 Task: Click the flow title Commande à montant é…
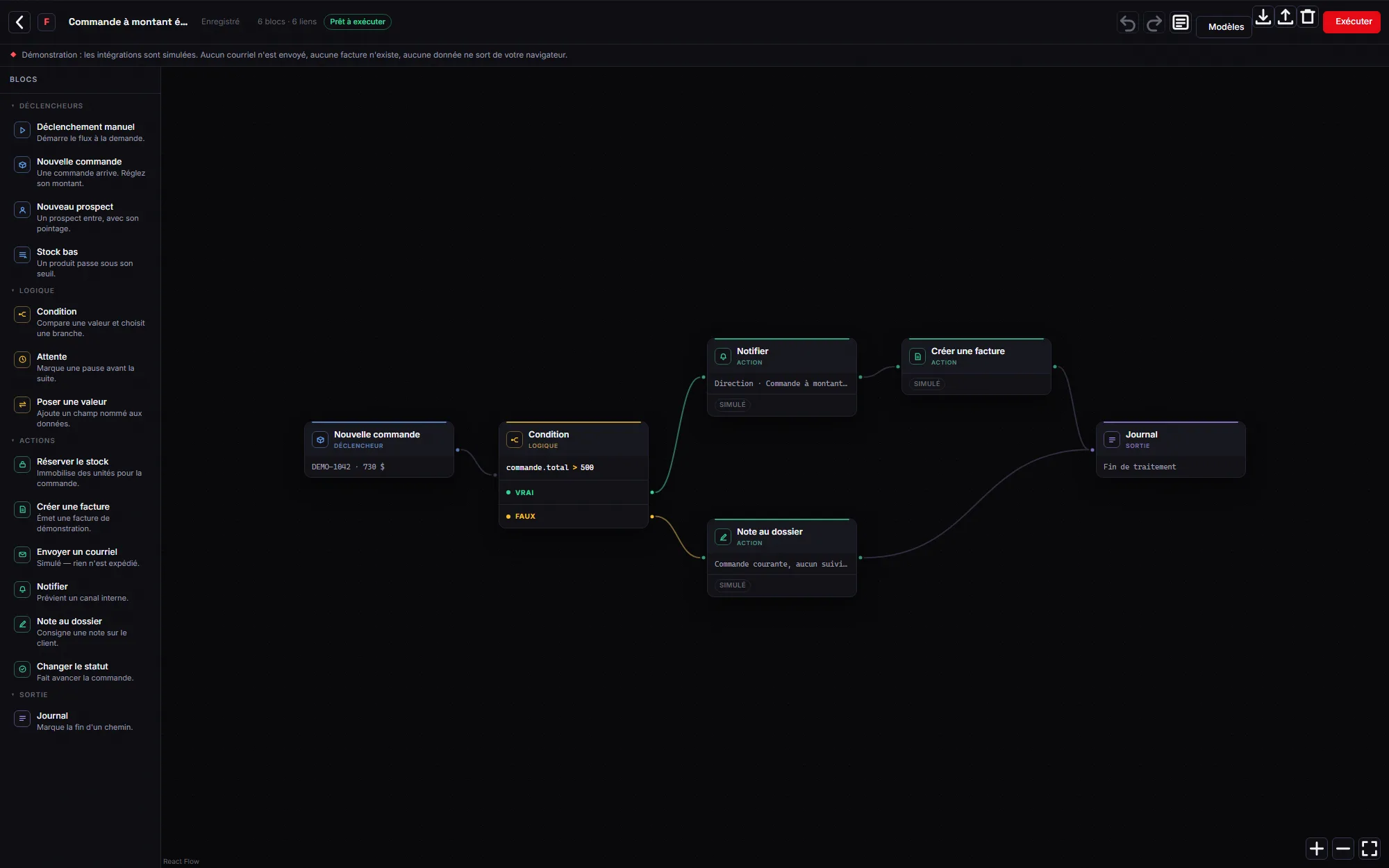click(128, 22)
